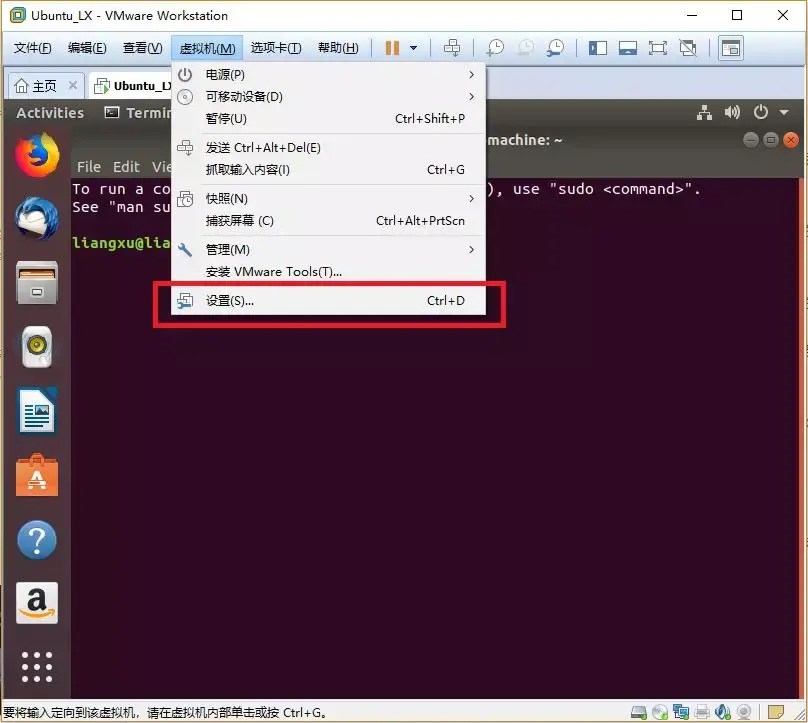Click the status bar text ending Ctrl+G
Viewport: 808px width, 723px height.
coord(165,713)
